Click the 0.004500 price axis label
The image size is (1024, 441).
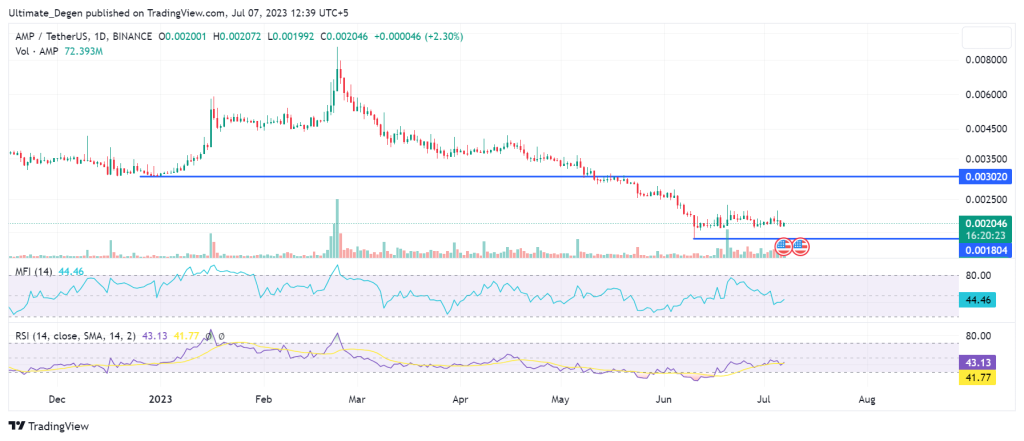(985, 129)
